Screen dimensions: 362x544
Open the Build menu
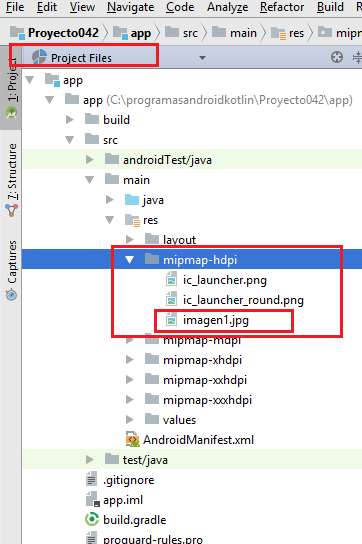[330, 7]
